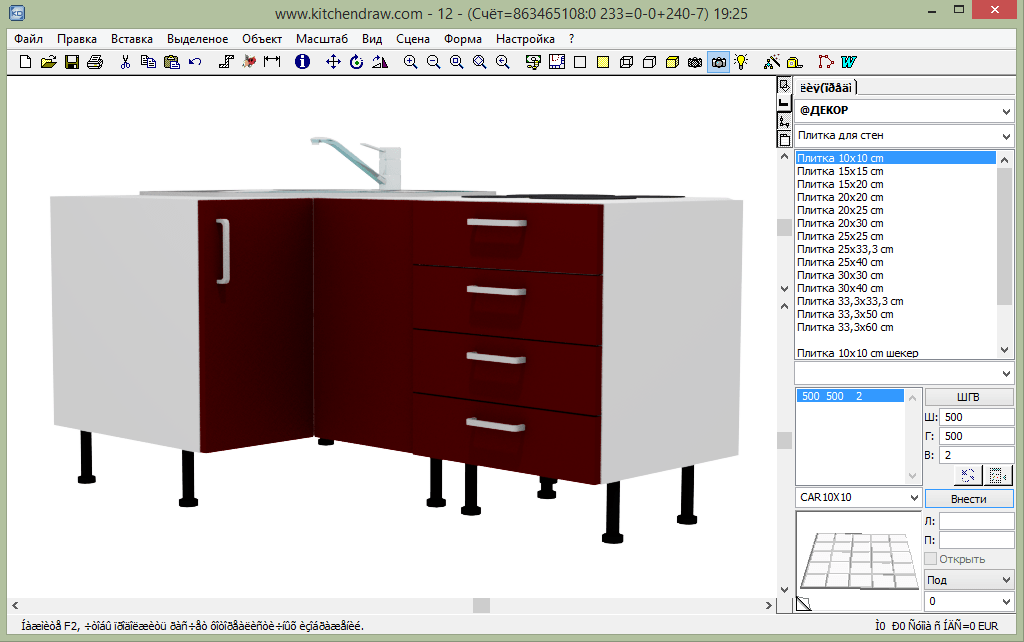Click the Zoom in magnifier icon

(410, 62)
